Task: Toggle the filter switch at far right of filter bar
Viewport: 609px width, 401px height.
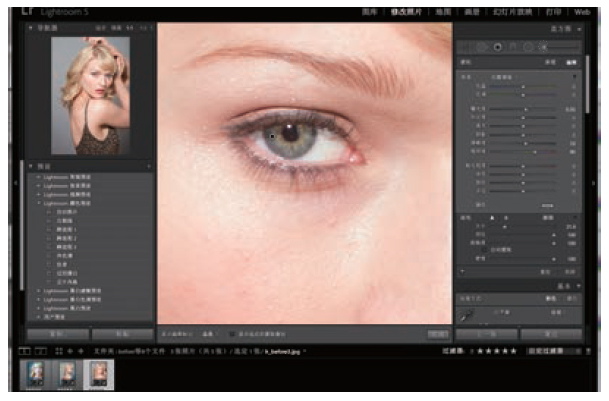Action: (x=588, y=351)
